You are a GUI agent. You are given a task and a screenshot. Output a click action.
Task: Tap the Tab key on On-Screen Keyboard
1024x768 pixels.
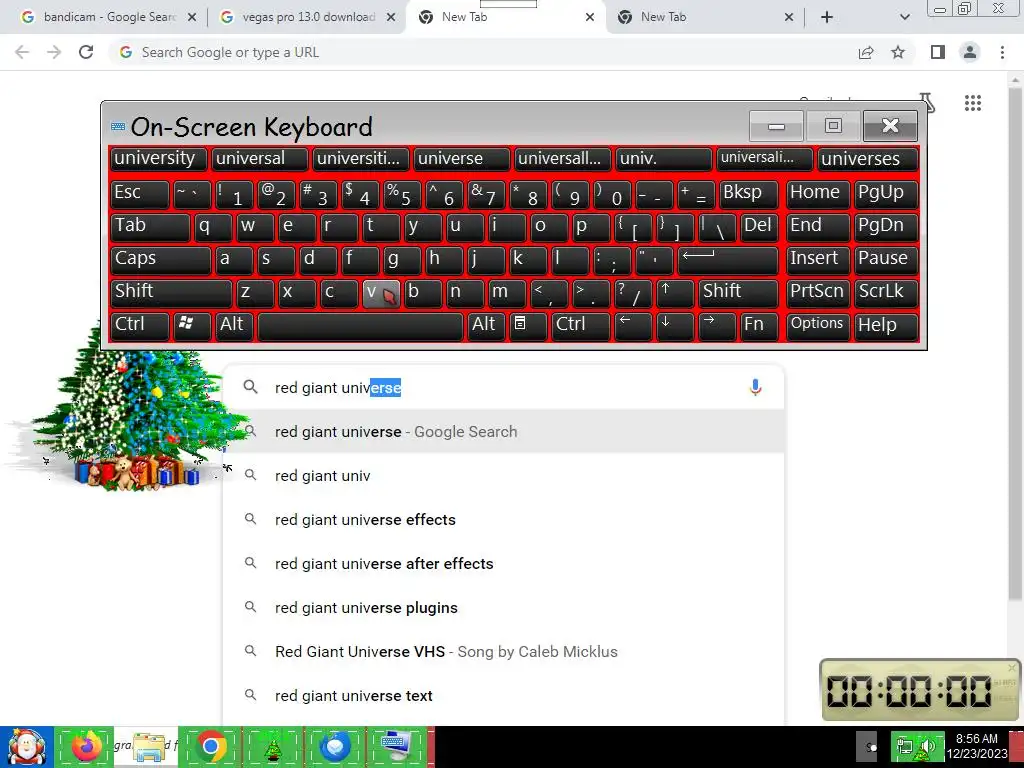click(150, 226)
